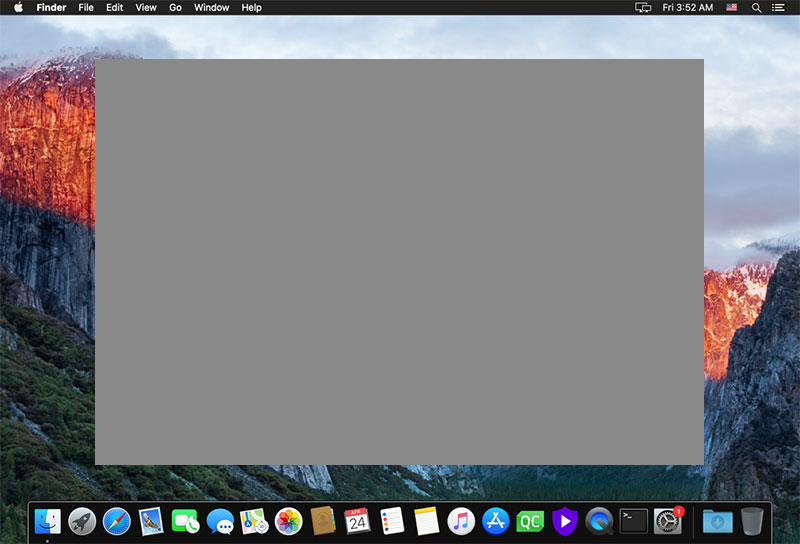The width and height of the screenshot is (800, 544).
Task: Click display mirroring icon in menu bar
Action: coord(643,7)
